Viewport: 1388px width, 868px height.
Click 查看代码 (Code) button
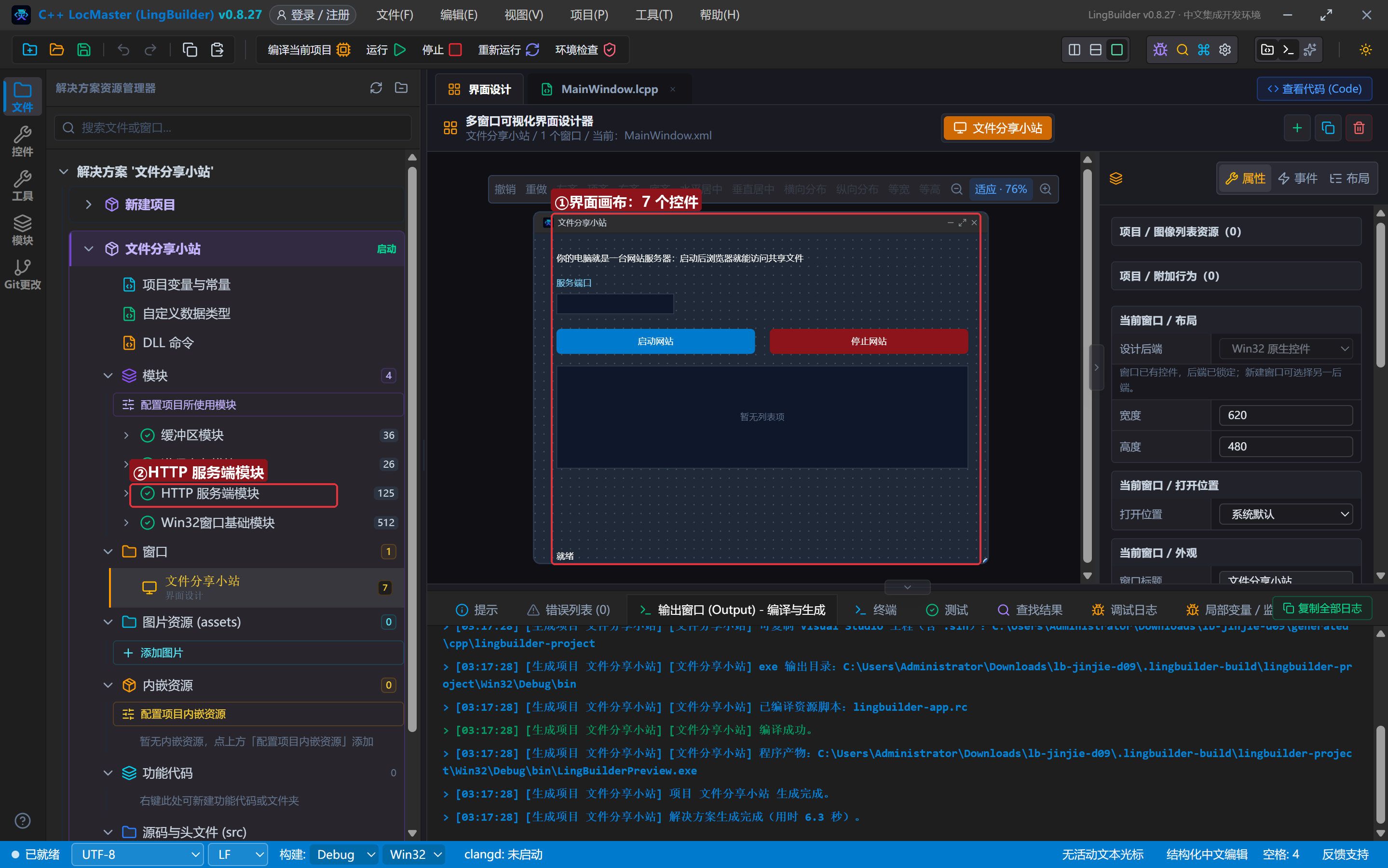[x=1314, y=89]
